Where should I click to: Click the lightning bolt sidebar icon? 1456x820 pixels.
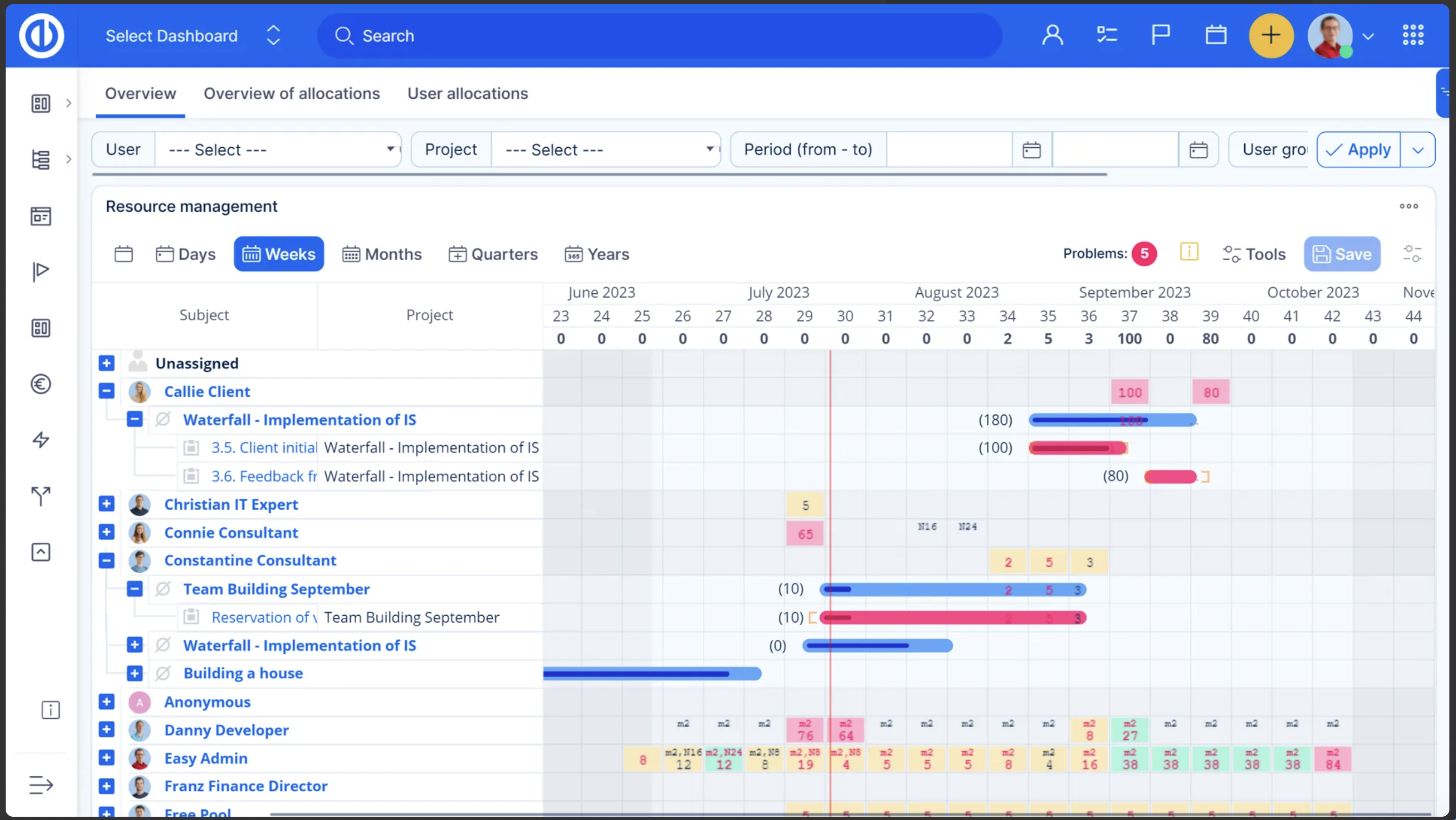(x=40, y=439)
